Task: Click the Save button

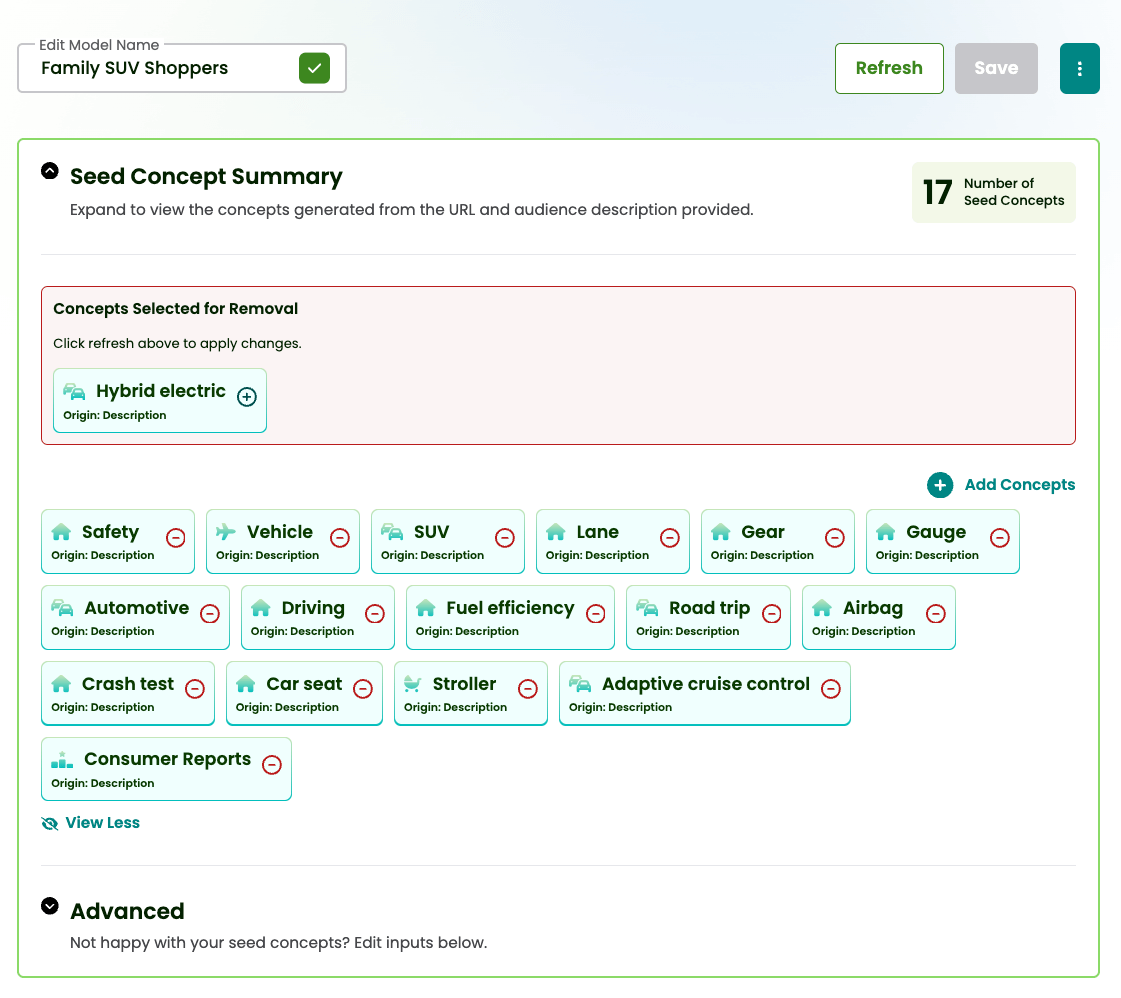Action: [996, 68]
